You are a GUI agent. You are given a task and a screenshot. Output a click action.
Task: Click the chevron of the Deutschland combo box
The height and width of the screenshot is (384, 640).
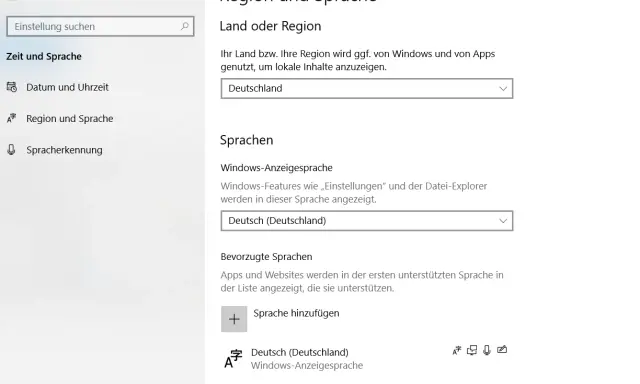point(503,89)
